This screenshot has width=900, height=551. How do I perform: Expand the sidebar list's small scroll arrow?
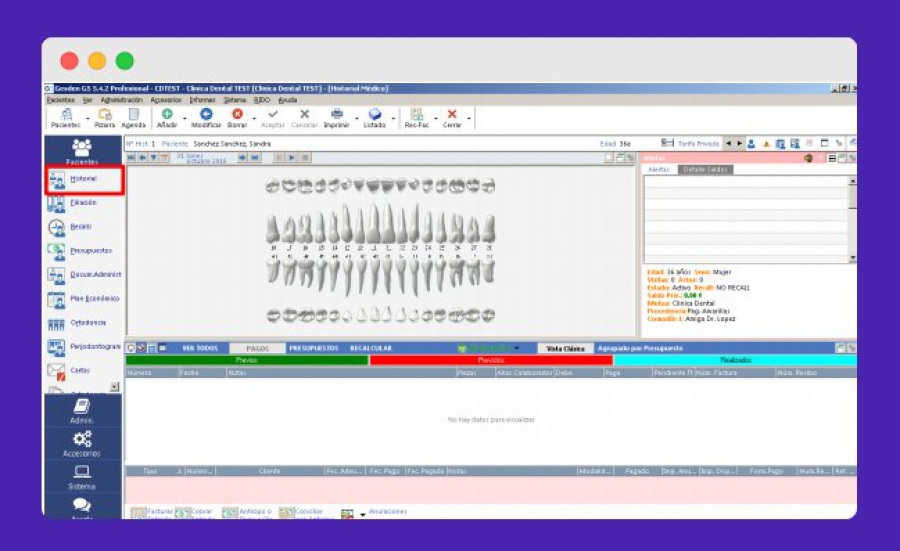coord(114,387)
